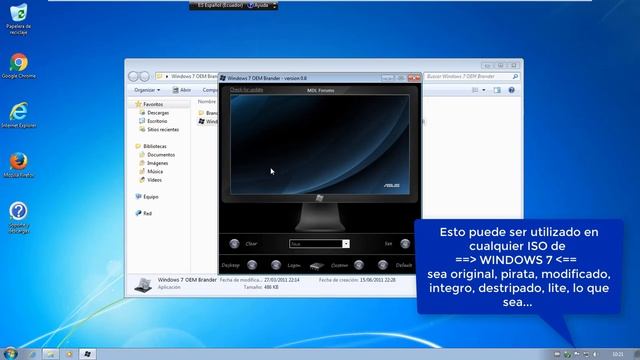
Task: Open the help question mark desktop shortcut
Action: click(18, 218)
